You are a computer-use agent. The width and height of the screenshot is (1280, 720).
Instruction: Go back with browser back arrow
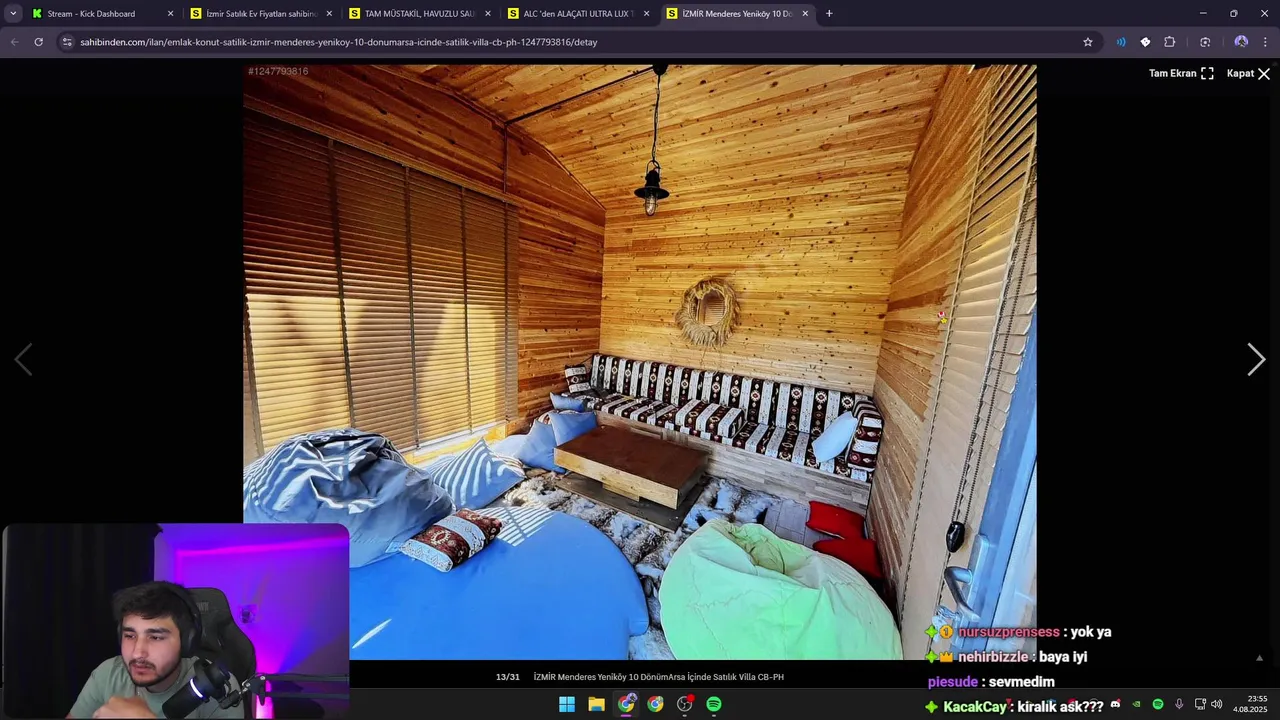point(14,42)
